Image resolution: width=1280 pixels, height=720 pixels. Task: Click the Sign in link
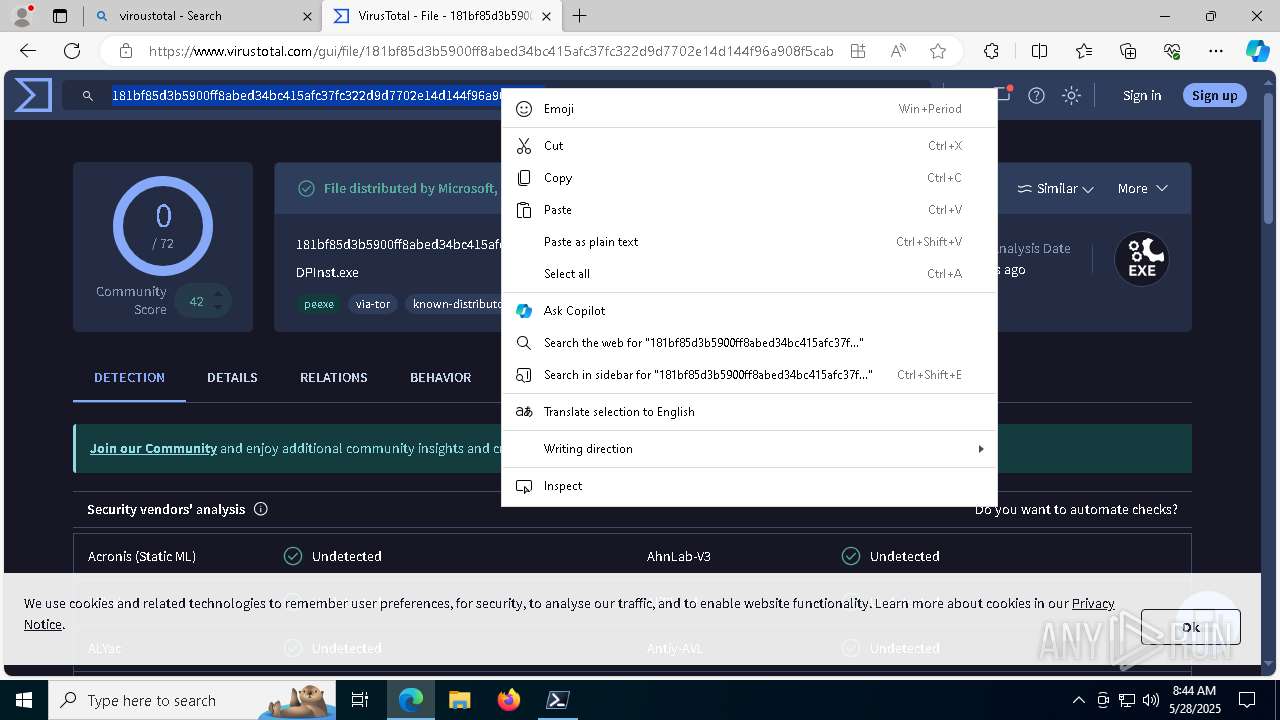point(1142,96)
